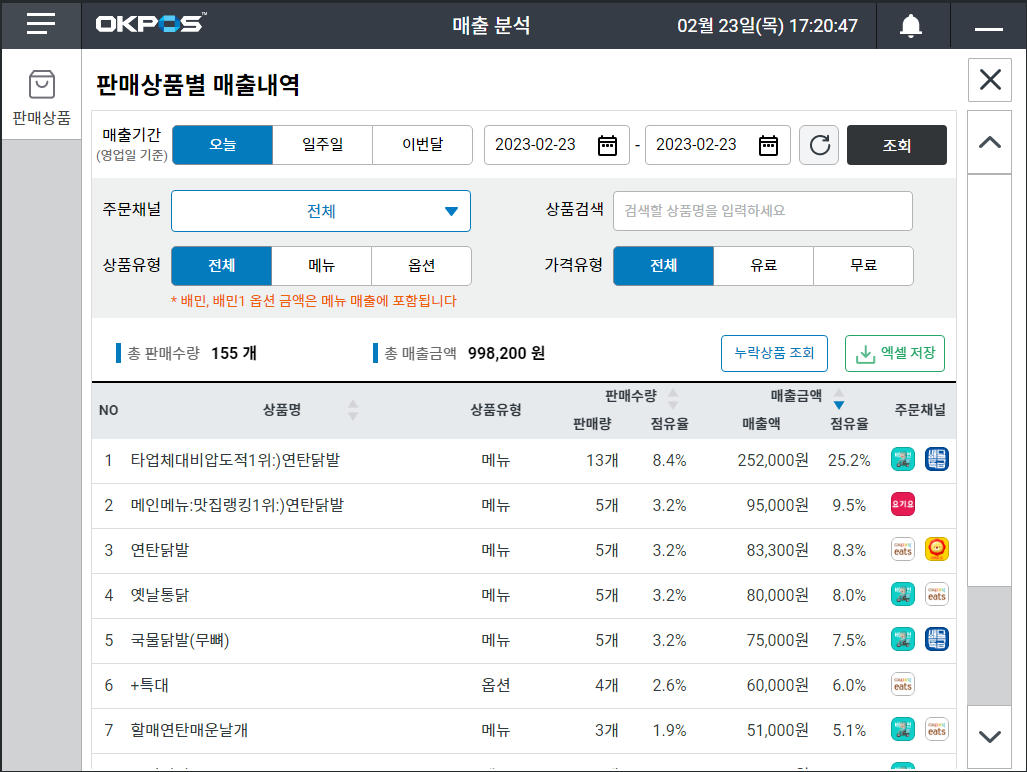This screenshot has height=772, width=1027.
Task: Select 유료 price type filter
Action: (763, 266)
